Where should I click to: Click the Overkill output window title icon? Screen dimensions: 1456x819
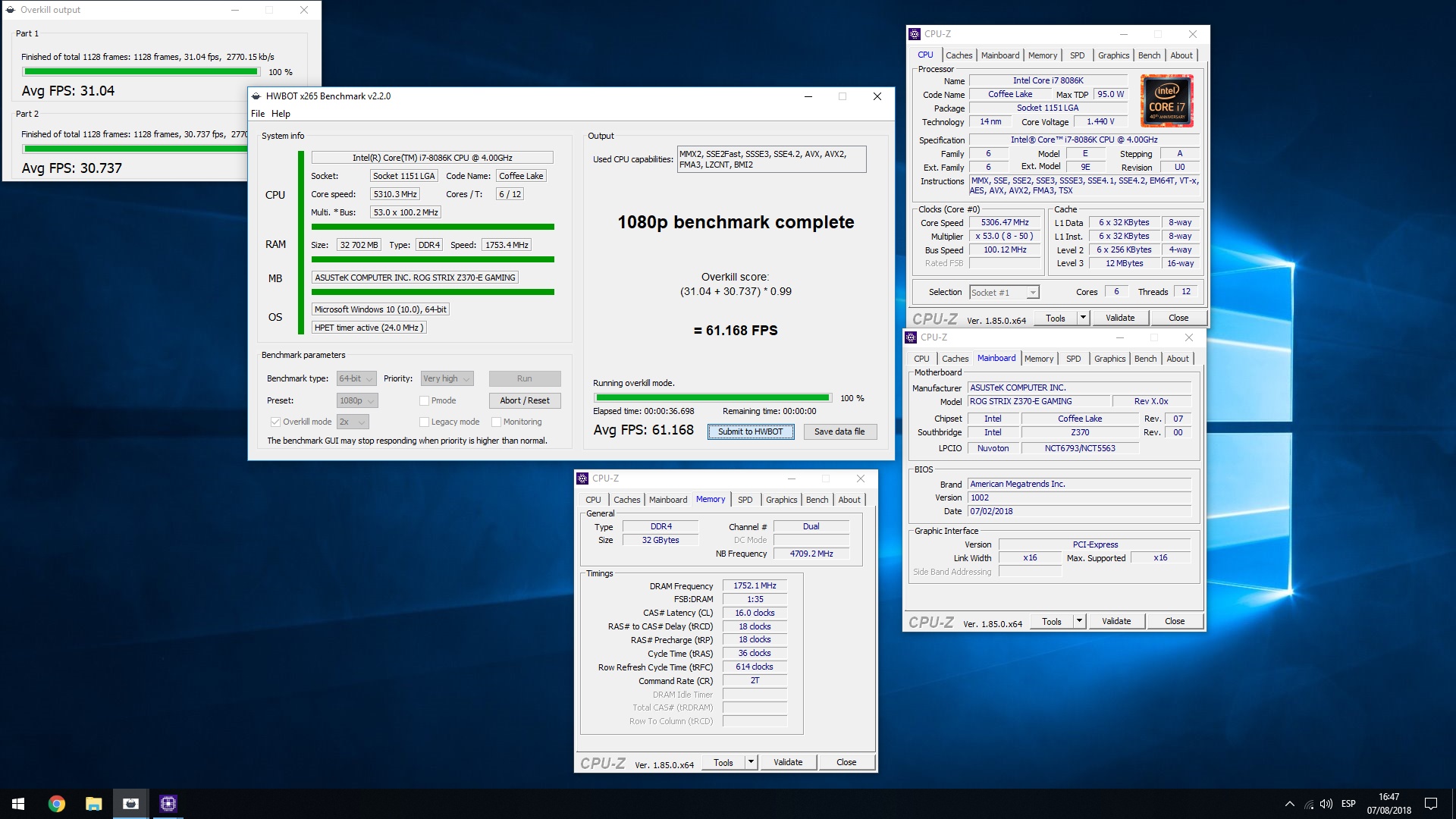click(11, 10)
